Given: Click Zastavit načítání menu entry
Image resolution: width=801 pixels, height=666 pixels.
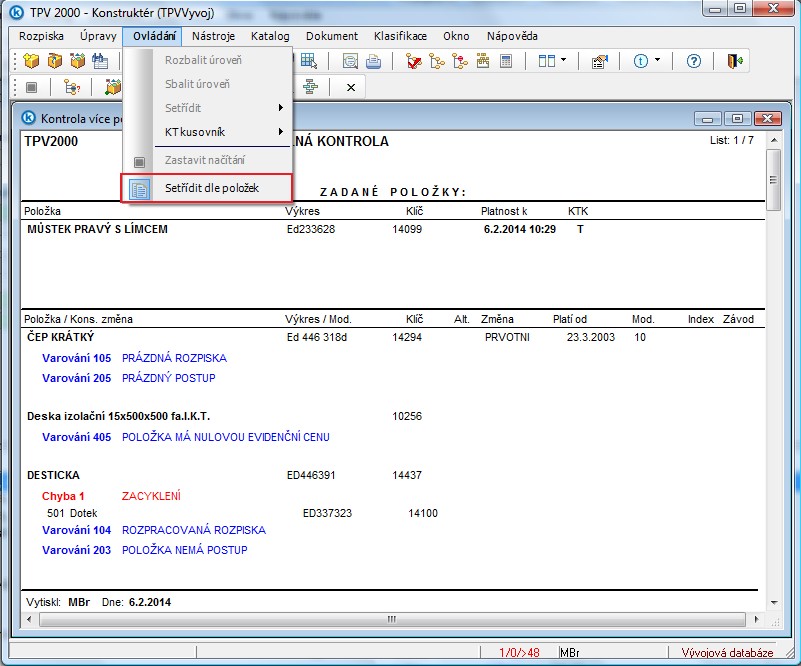Looking at the screenshot, I should tap(207, 160).
